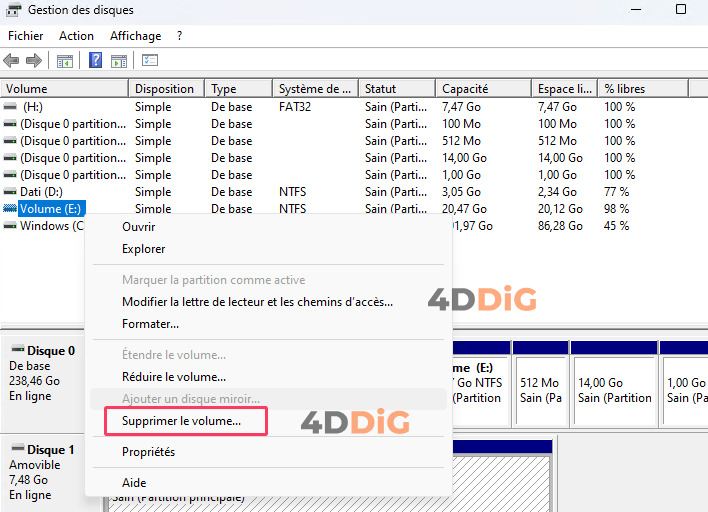Select the Disque 1 hatched partition block

(501, 474)
